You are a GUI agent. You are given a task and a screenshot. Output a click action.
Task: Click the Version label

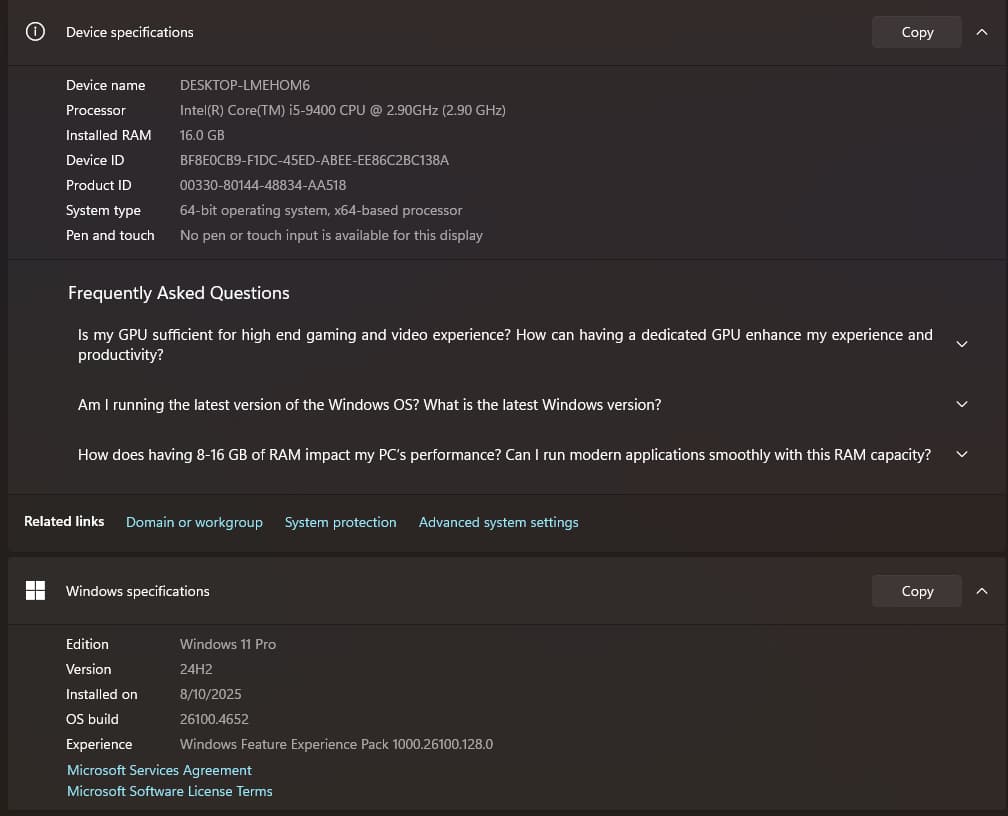(89, 669)
